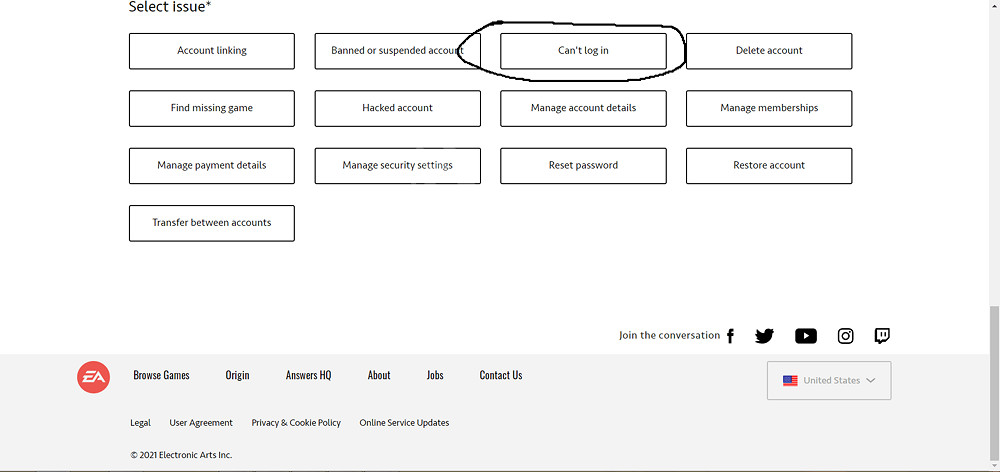Pick the Delete account issue
This screenshot has height=472, width=1000.
pos(769,51)
